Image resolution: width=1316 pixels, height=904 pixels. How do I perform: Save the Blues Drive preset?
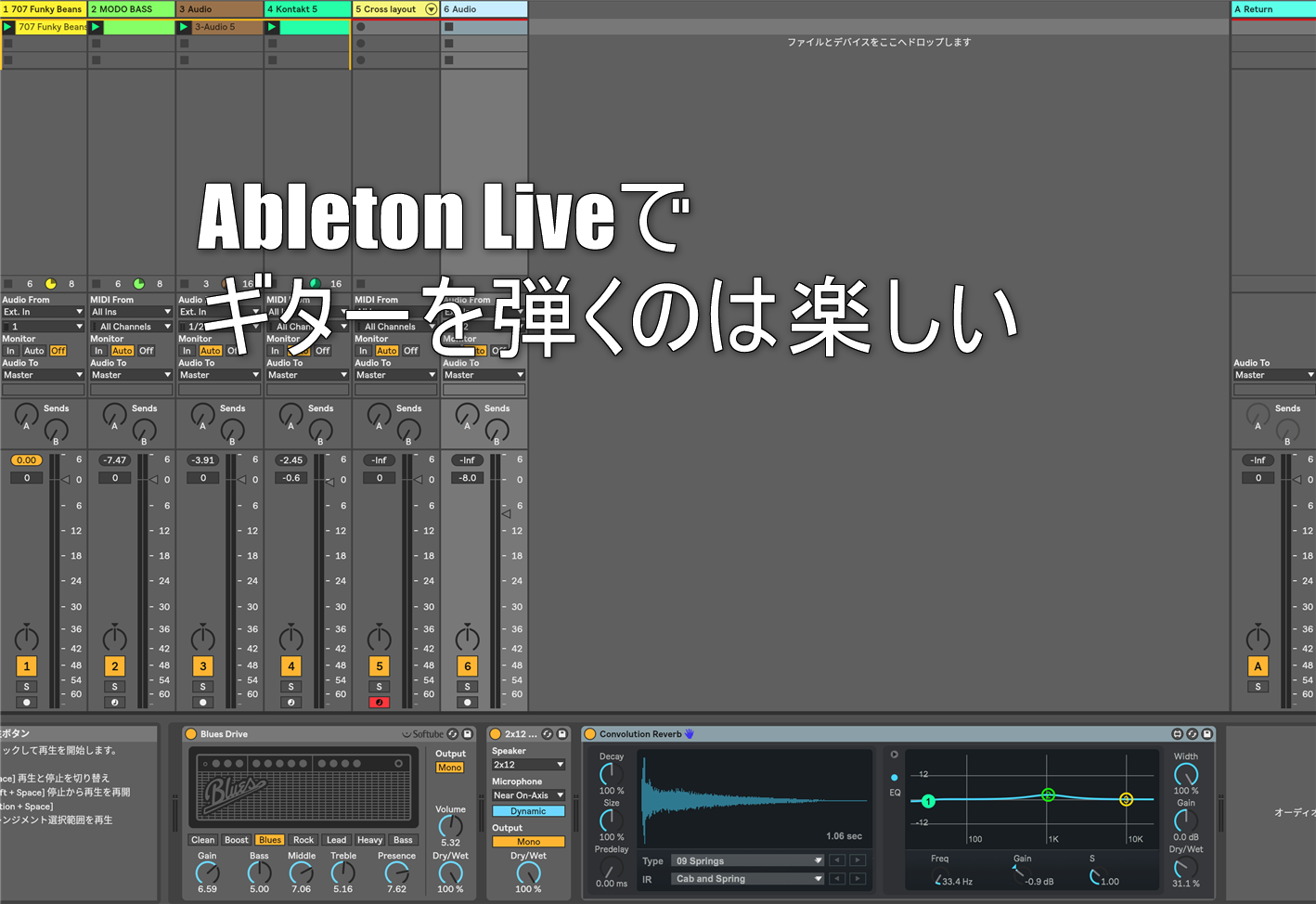point(468,734)
